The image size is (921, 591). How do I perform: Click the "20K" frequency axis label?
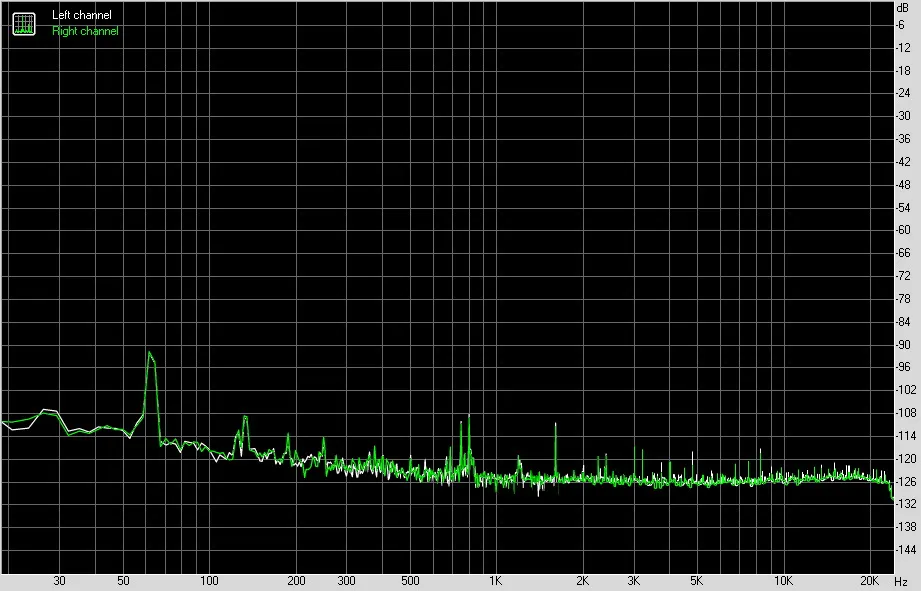(x=869, y=581)
